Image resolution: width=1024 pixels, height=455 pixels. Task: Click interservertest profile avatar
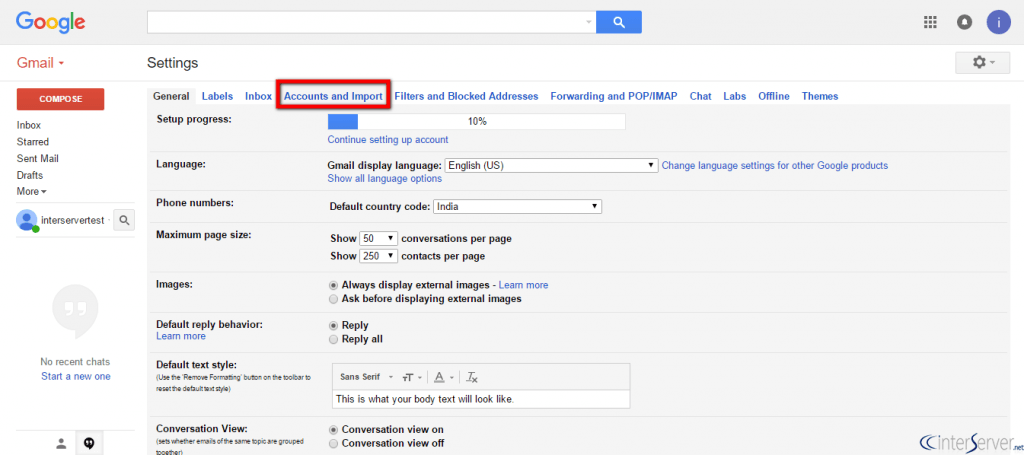27,220
